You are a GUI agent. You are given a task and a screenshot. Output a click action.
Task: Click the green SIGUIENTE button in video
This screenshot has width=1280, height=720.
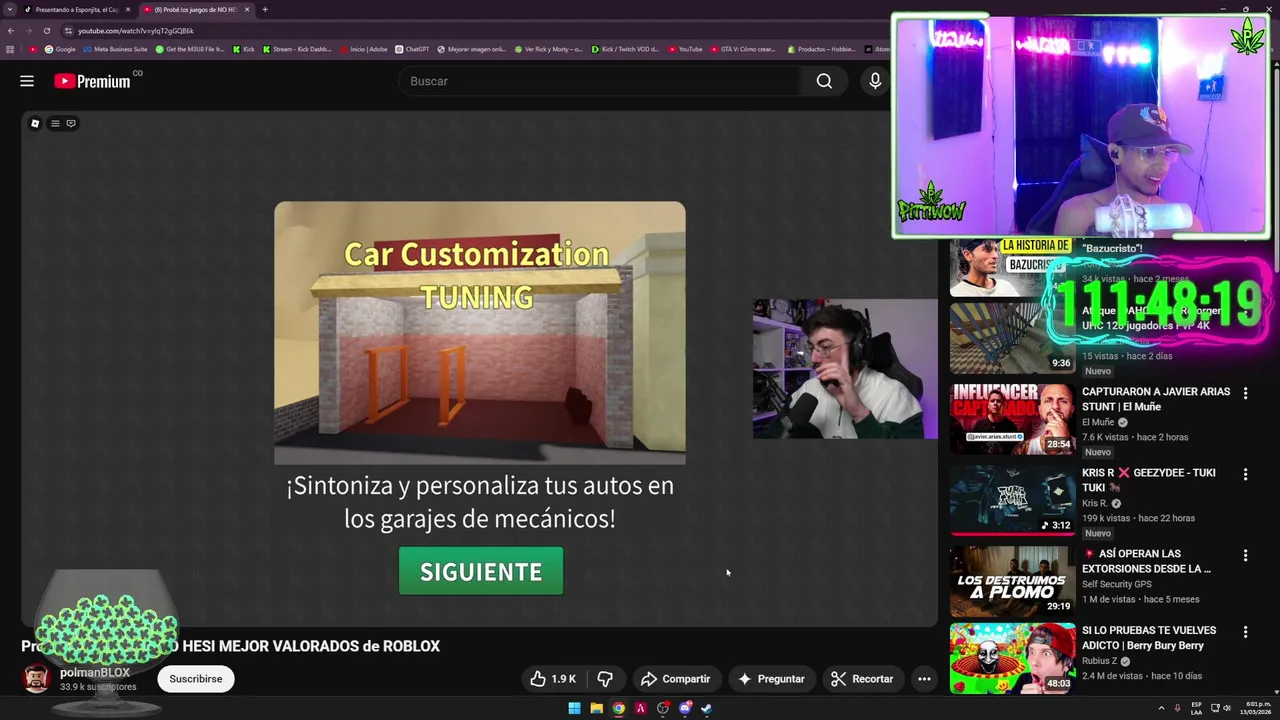click(481, 571)
